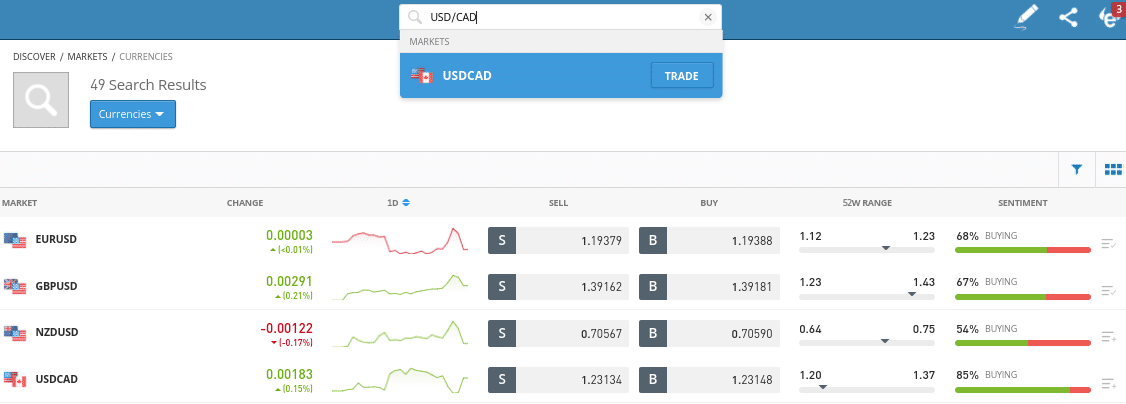
Task: Click USDCAD sentiment bar
Action: 1023,390
